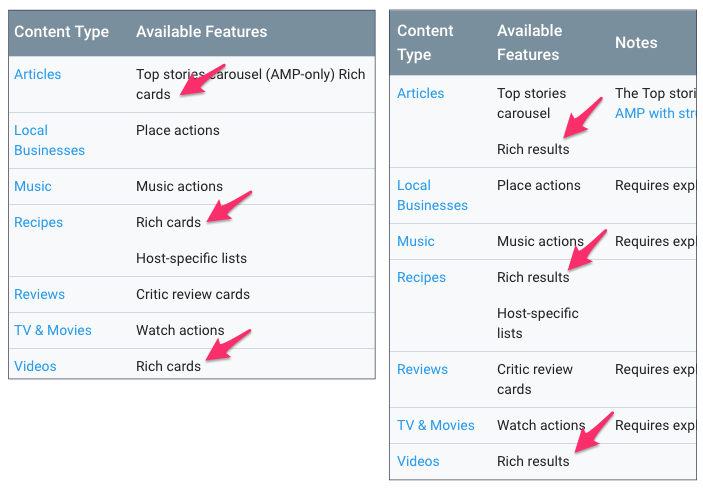This screenshot has height=488, width=703.
Task: Open the Videos link in right table
Action: click(418, 461)
